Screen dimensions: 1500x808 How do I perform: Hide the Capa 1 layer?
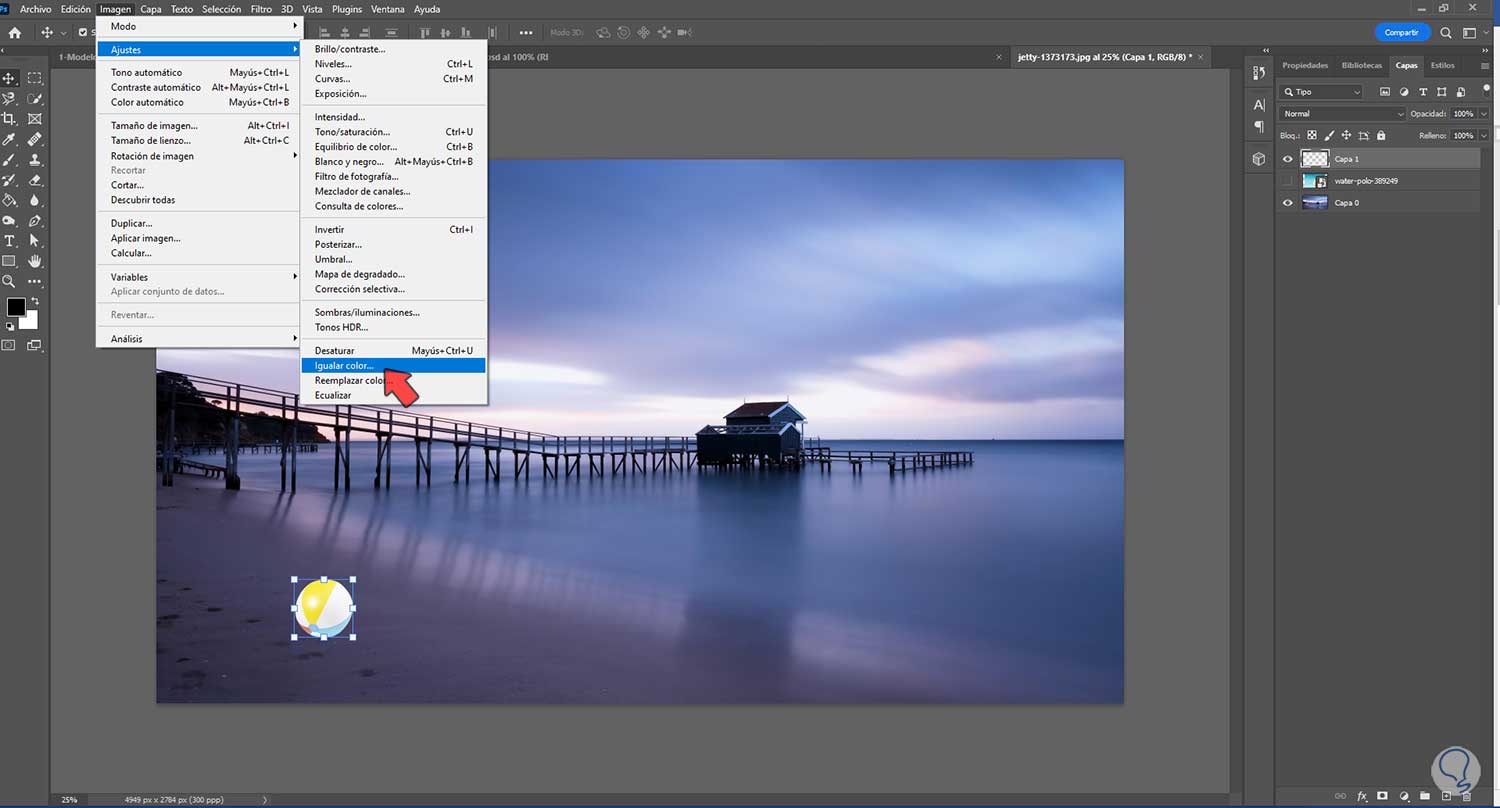point(1288,159)
